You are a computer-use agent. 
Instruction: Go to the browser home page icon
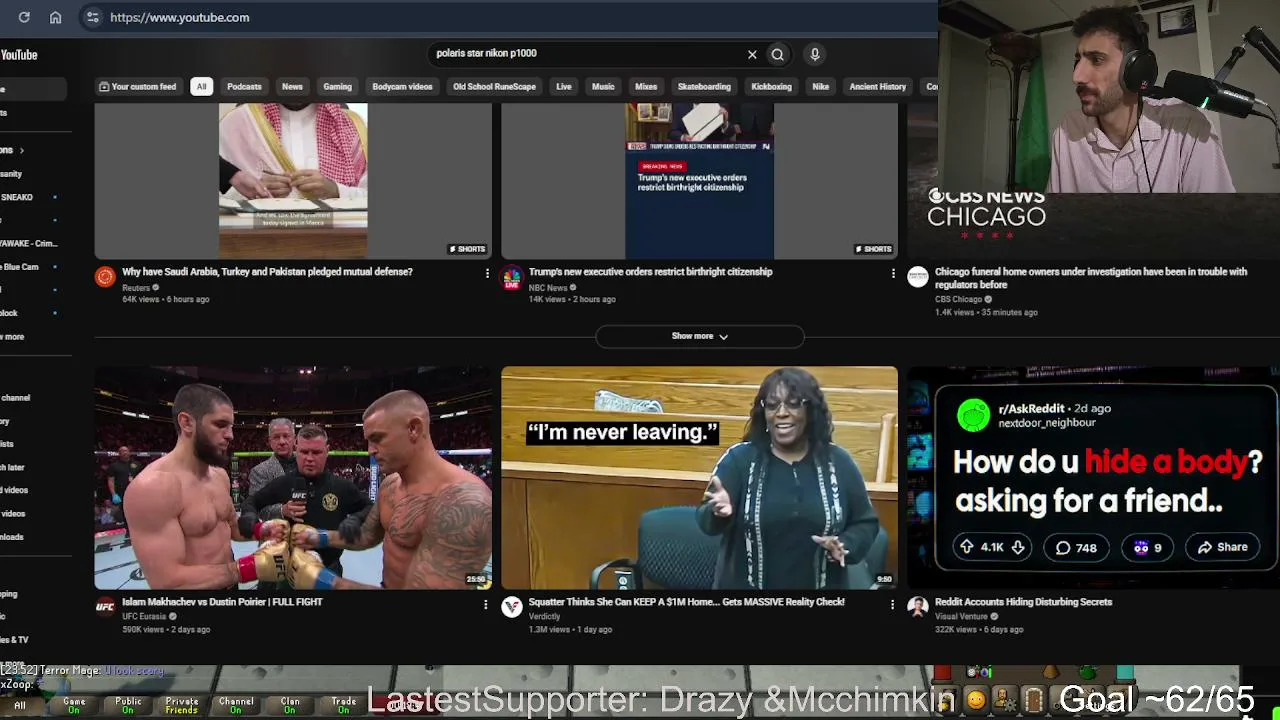(56, 17)
